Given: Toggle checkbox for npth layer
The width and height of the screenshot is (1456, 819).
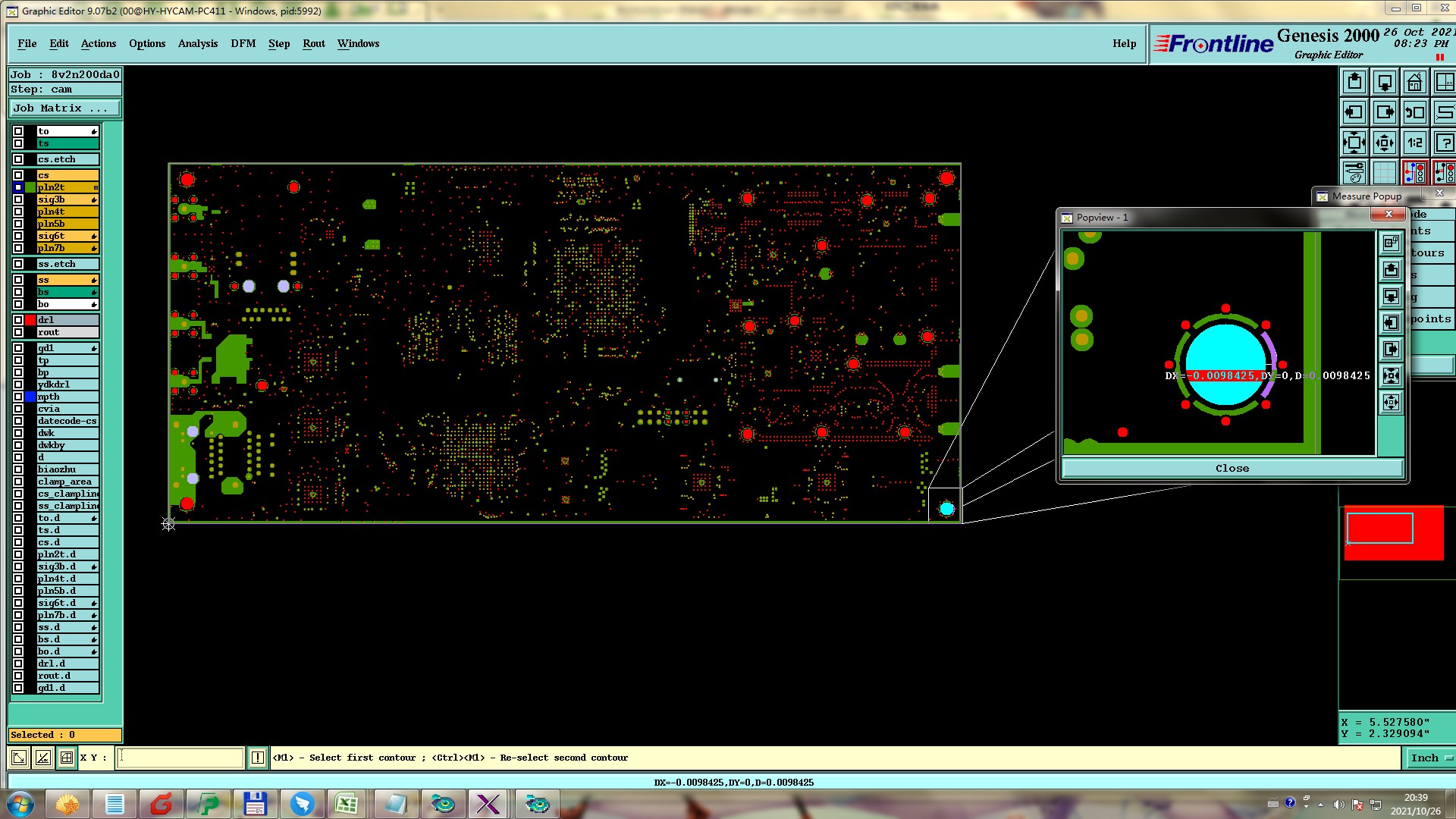Looking at the screenshot, I should click(x=18, y=397).
